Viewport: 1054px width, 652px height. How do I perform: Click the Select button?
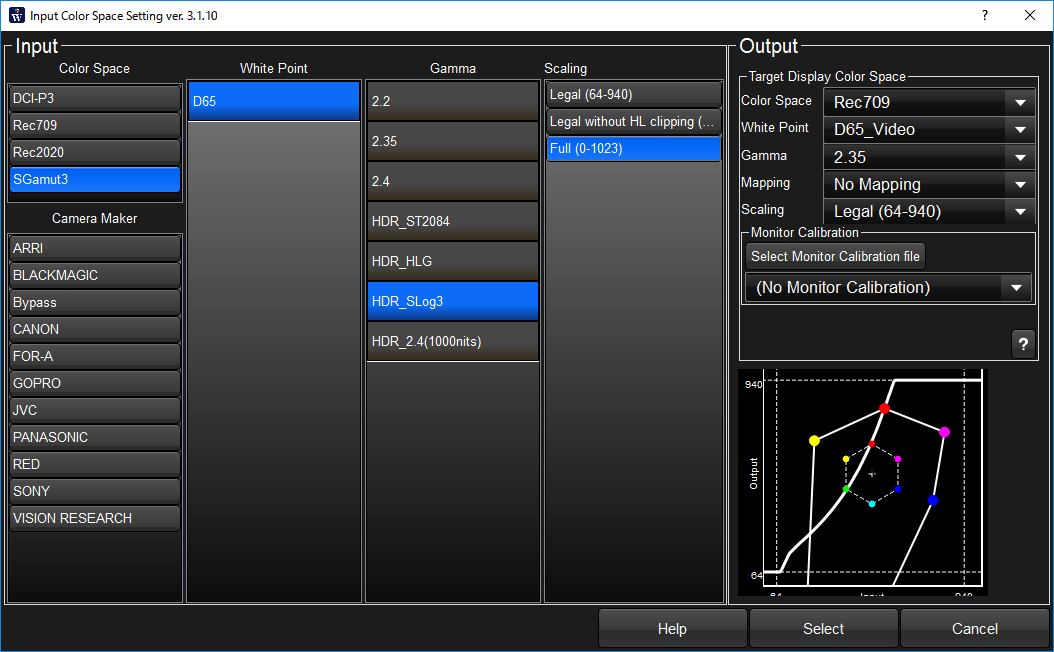coord(823,628)
